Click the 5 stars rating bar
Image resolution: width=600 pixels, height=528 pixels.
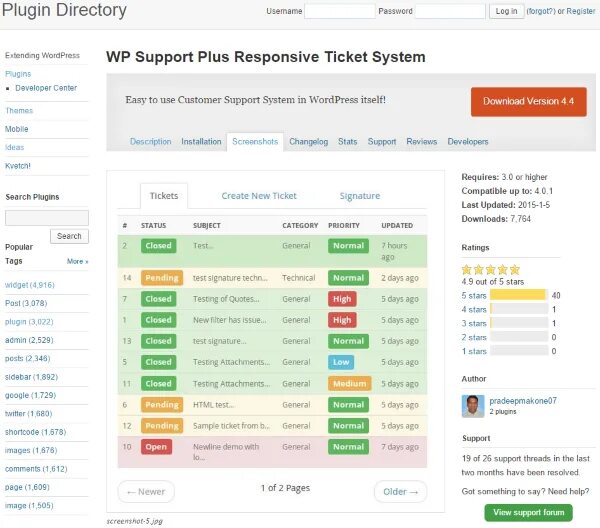[x=518, y=295]
